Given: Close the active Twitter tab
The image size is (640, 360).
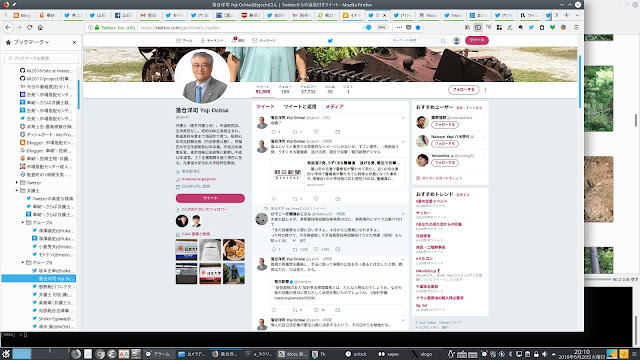Looking at the screenshot, I should pos(384,16).
